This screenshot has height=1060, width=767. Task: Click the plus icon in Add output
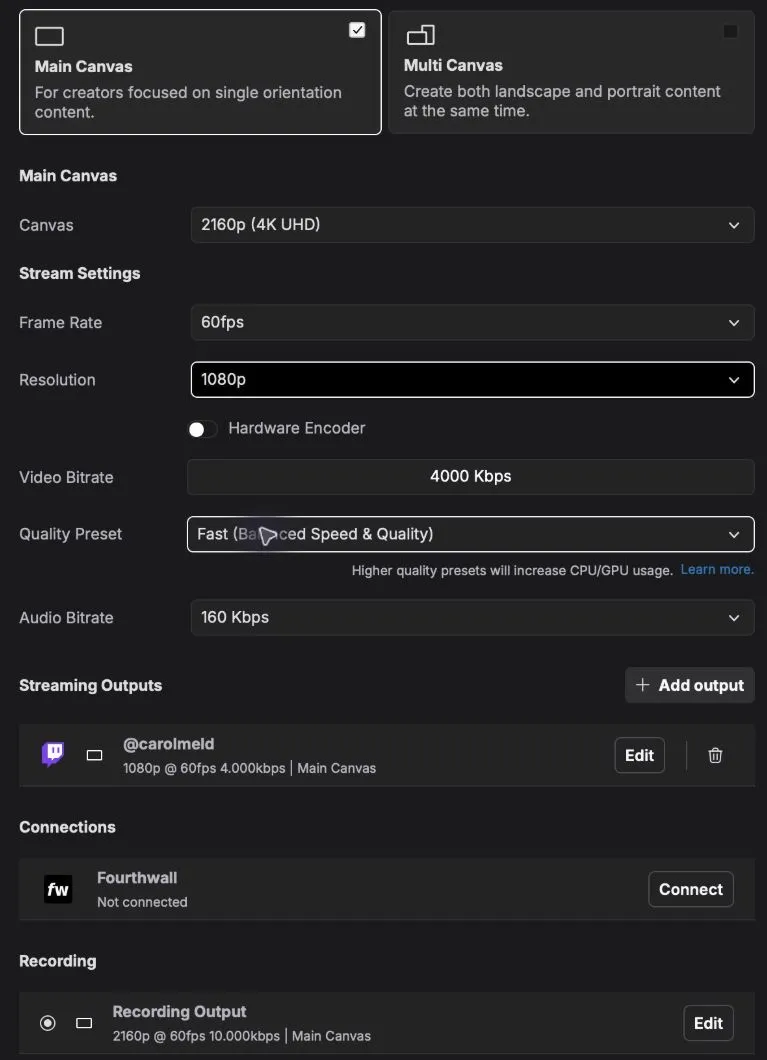[643, 685]
